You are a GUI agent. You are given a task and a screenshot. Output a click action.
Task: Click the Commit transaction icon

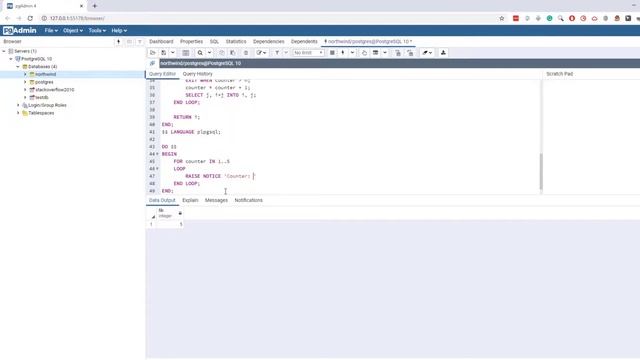coord(398,53)
